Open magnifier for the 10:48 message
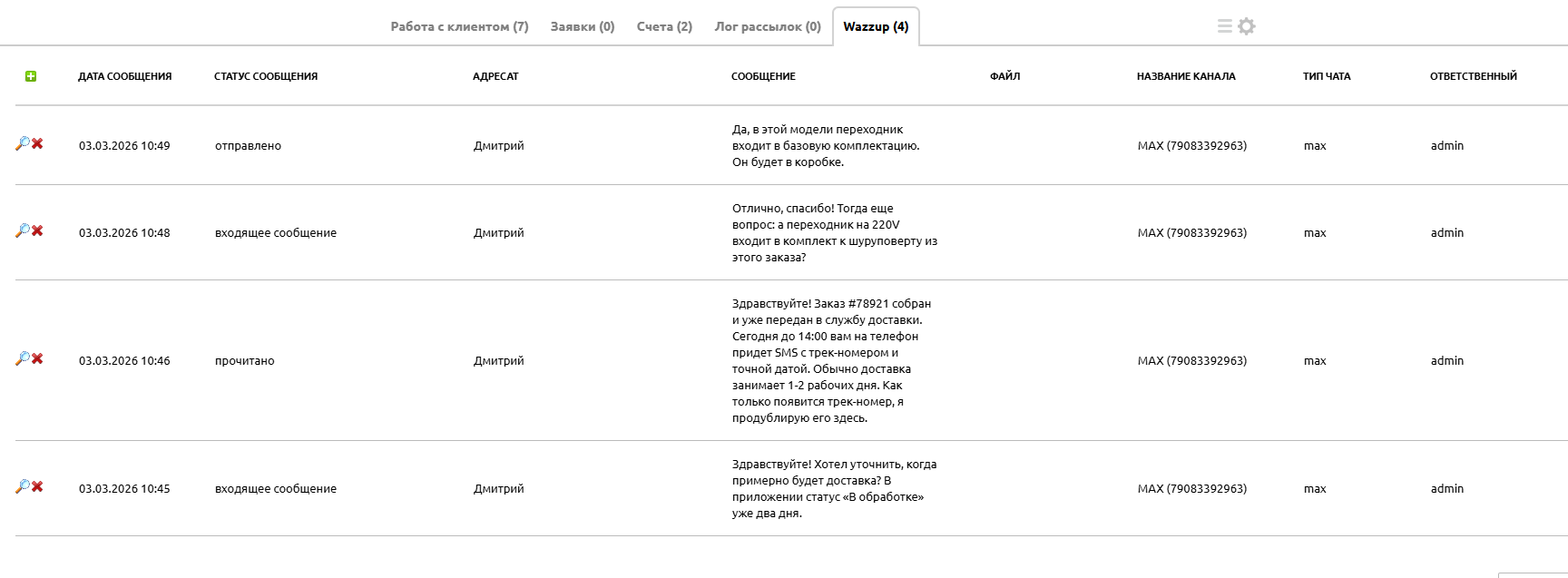The height and width of the screenshot is (578, 1568). [x=23, y=230]
